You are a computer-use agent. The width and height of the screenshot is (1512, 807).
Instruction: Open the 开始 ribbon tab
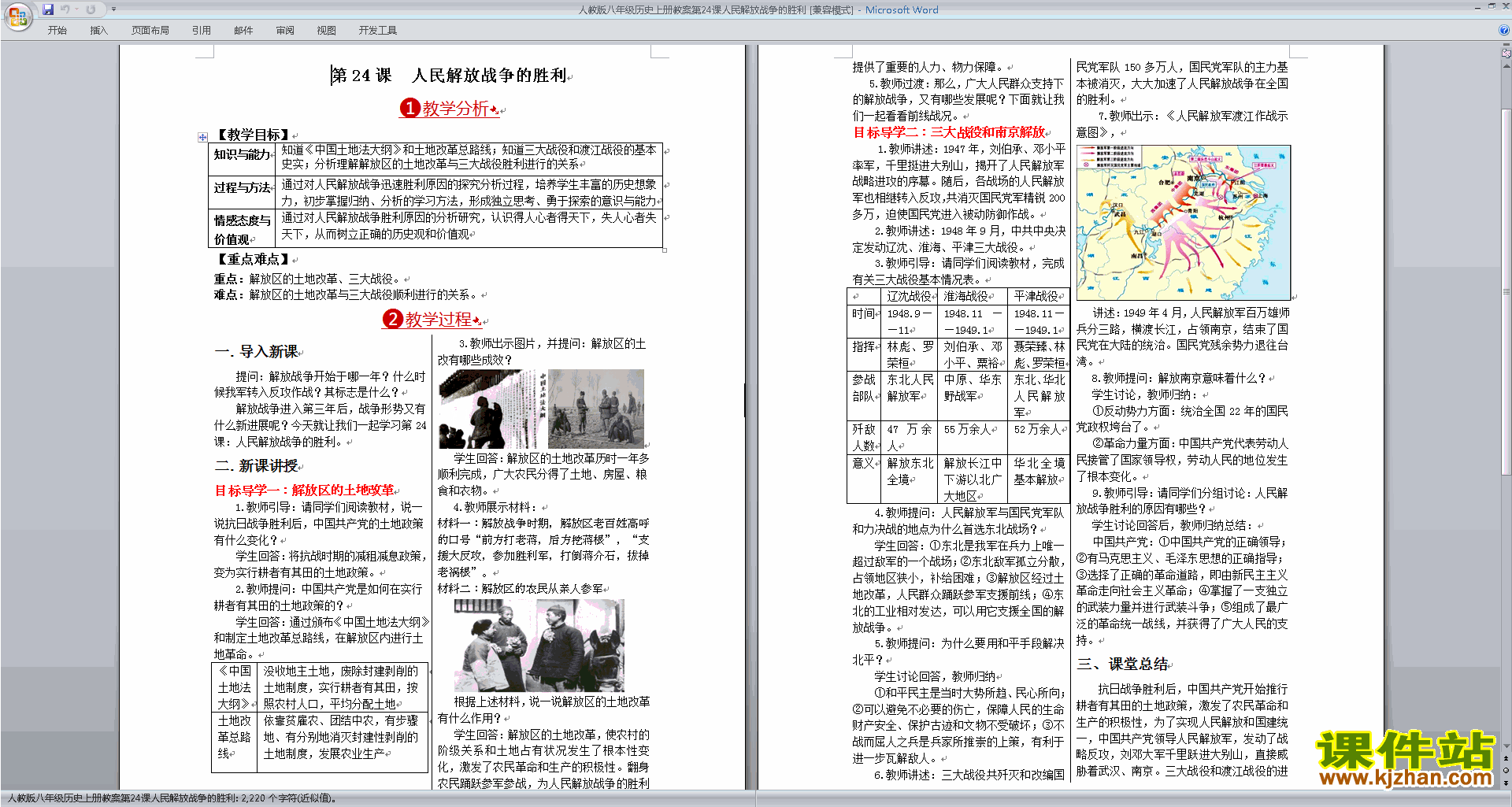(x=57, y=30)
